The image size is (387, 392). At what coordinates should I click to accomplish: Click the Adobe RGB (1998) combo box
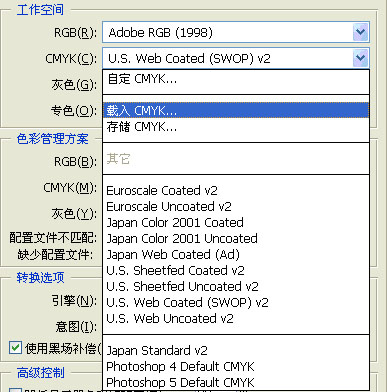tap(236, 32)
